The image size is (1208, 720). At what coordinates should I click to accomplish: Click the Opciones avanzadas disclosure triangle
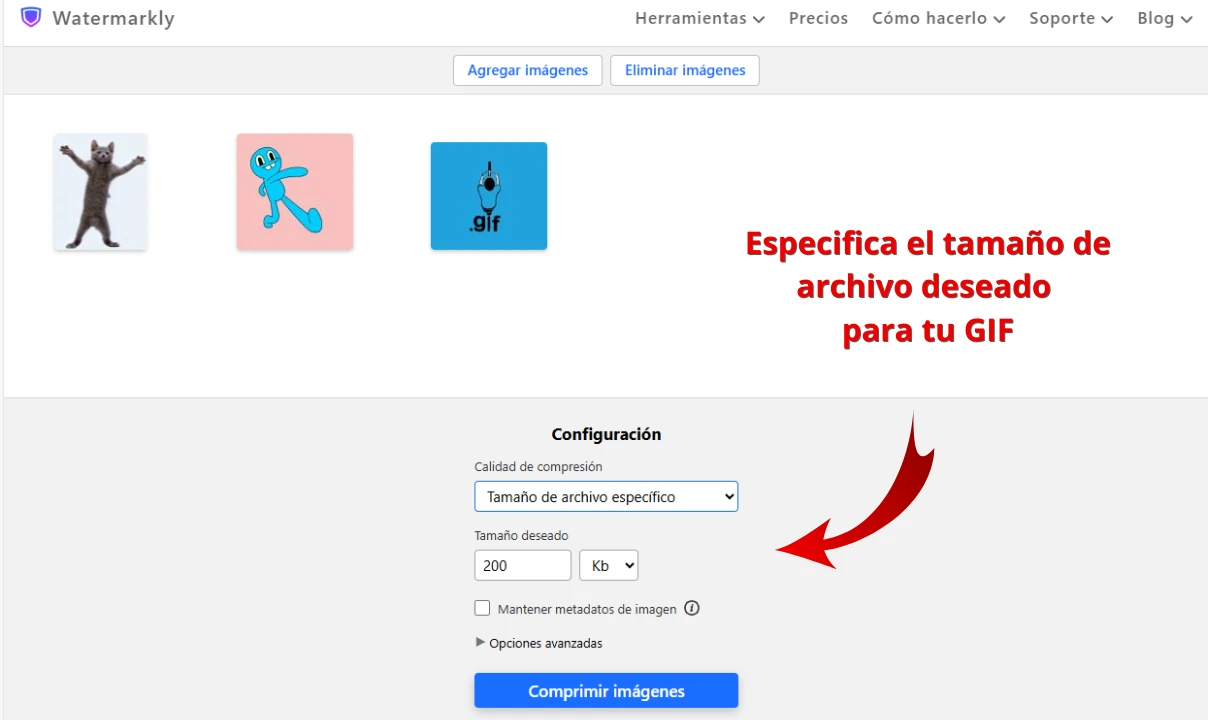pos(480,643)
